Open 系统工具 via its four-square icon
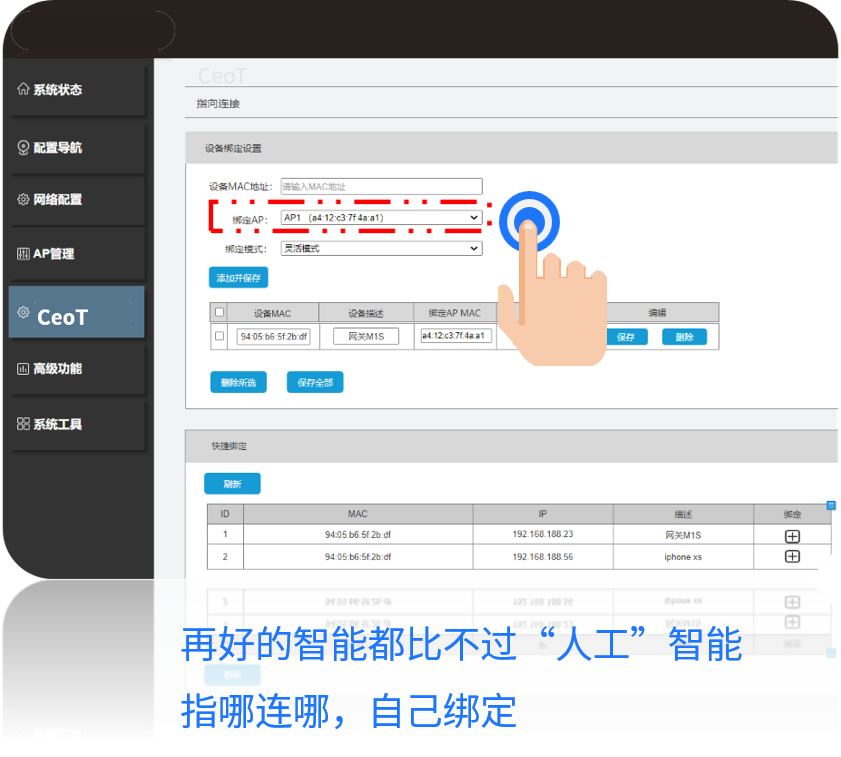The image size is (841, 757). coord(24,423)
